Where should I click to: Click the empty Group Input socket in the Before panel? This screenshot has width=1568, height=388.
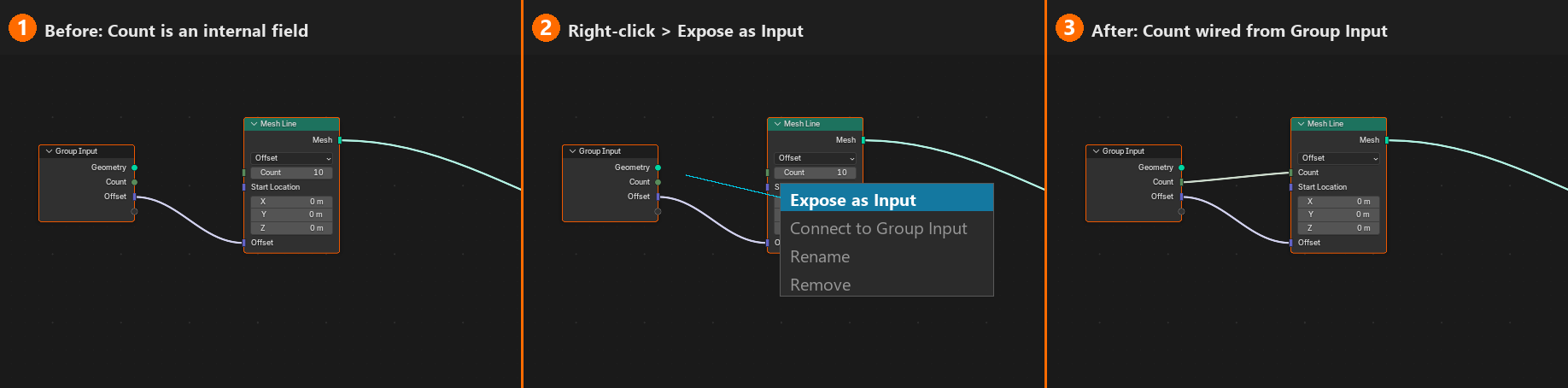click(134, 211)
